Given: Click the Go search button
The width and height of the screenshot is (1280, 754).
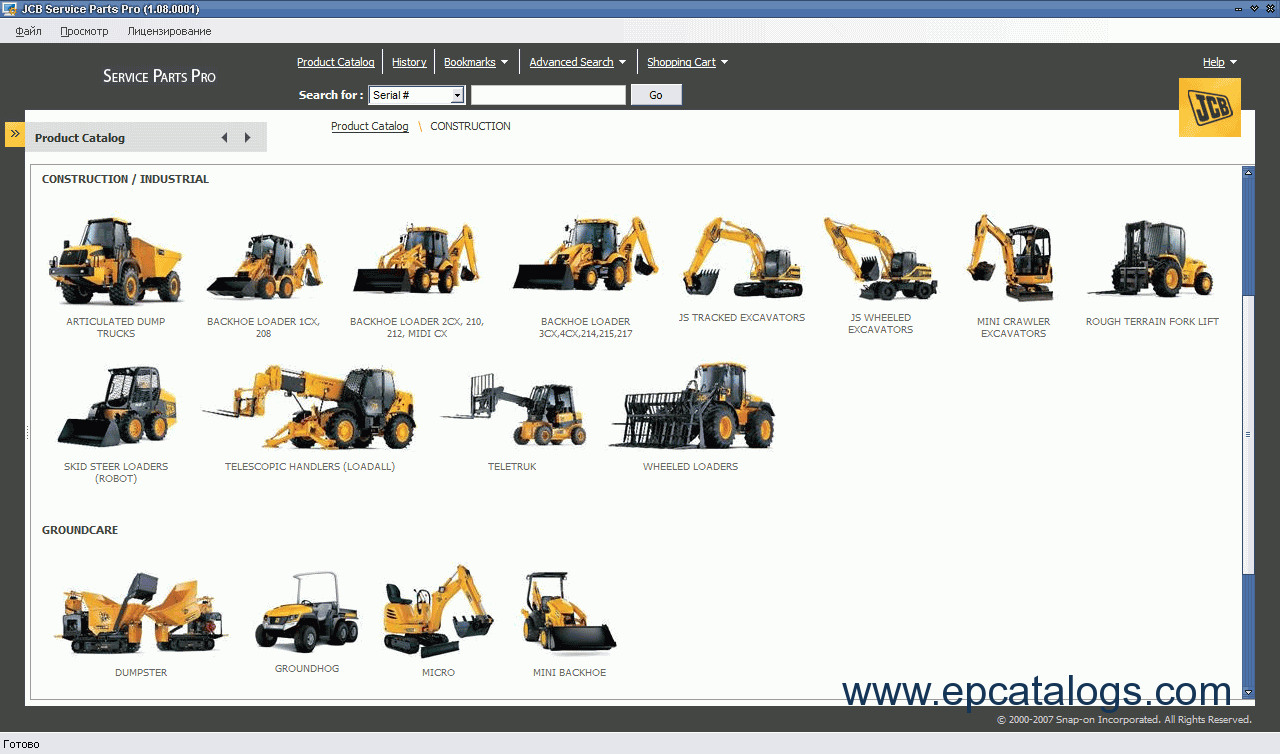Looking at the screenshot, I should (x=656, y=95).
